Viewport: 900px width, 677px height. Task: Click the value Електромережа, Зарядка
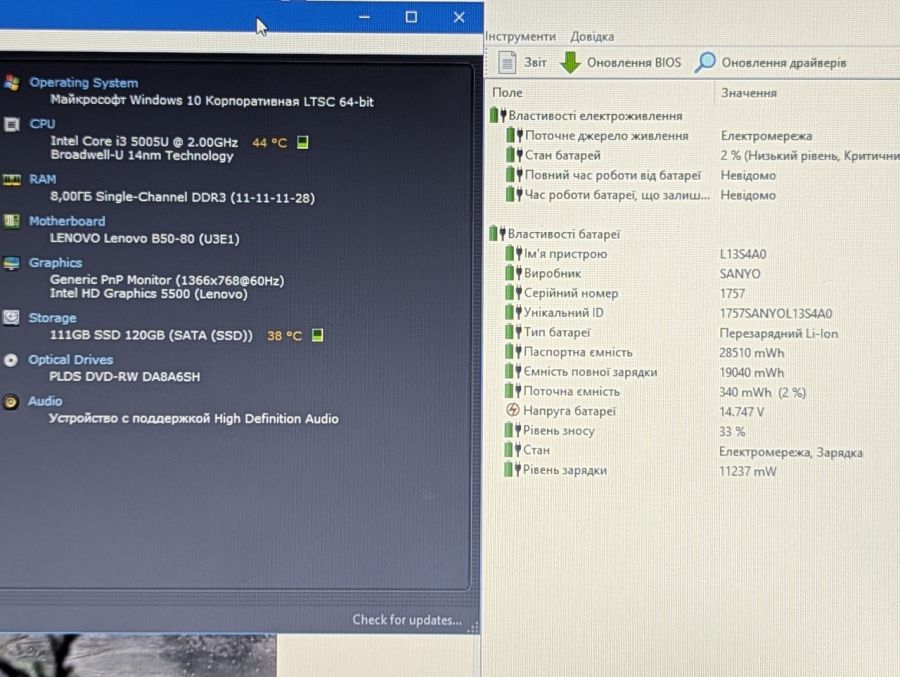[x=791, y=452]
